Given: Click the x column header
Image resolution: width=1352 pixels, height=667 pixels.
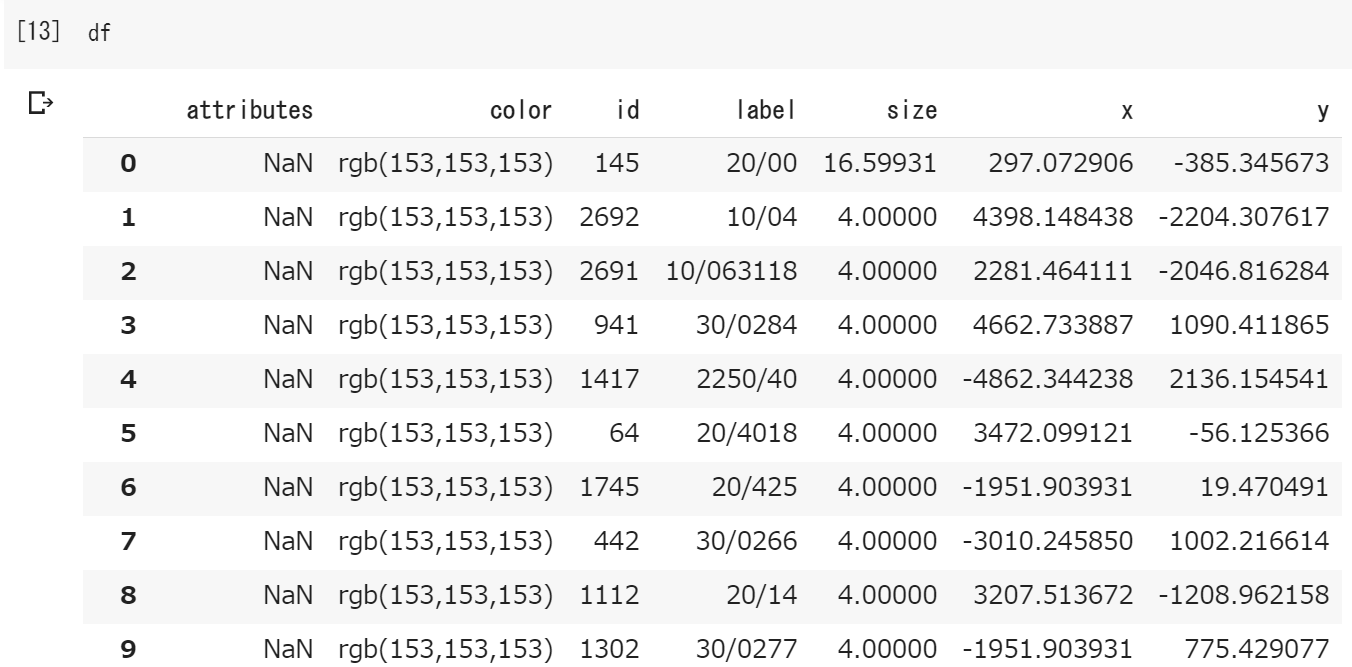Looking at the screenshot, I should point(1126,111).
